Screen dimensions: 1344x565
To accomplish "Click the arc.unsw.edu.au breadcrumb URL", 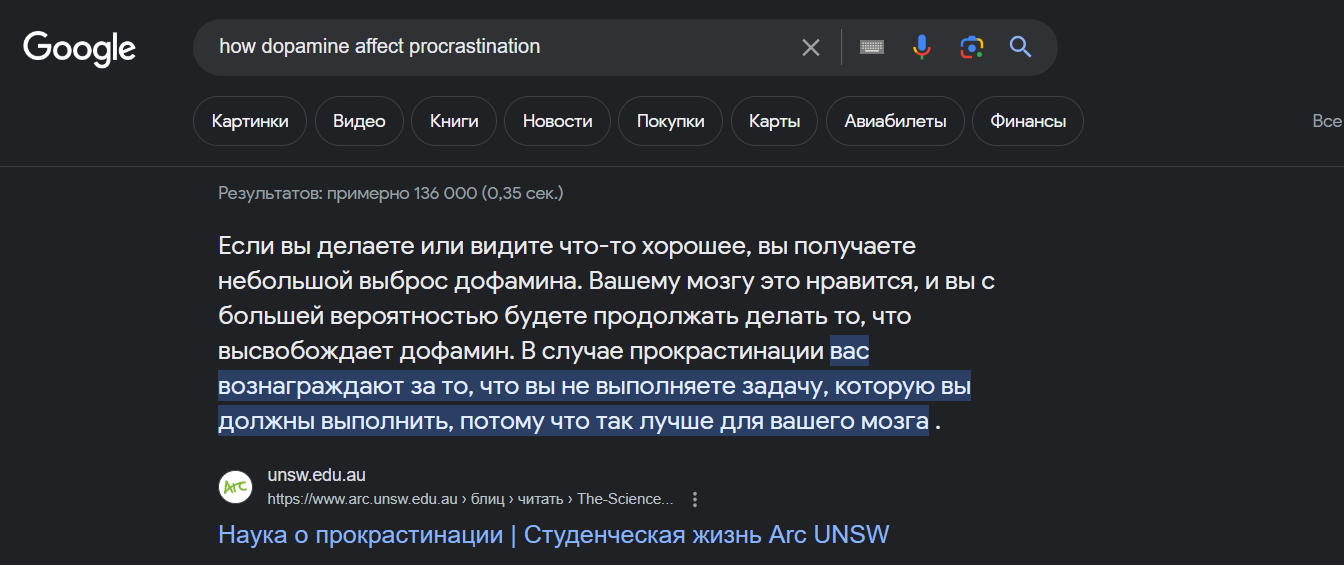I will pos(470,499).
